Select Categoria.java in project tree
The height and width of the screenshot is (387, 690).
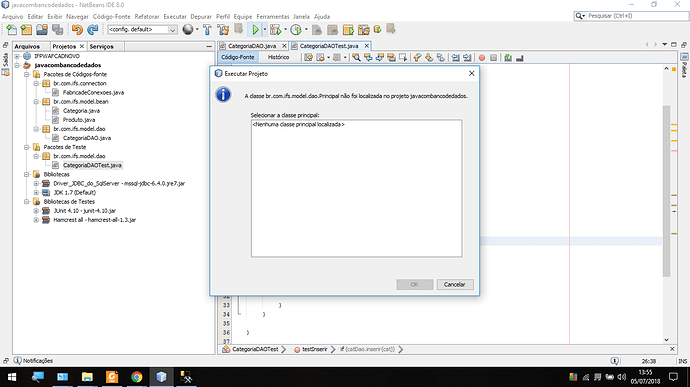pyautogui.click(x=81, y=111)
